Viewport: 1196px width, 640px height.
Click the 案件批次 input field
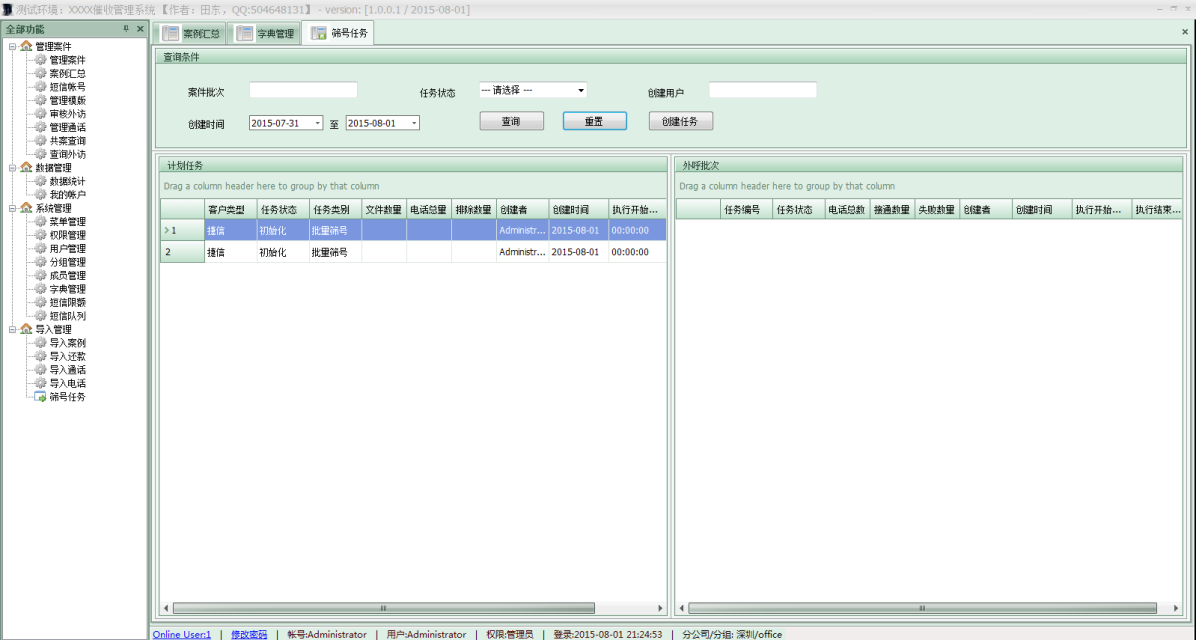coord(303,91)
